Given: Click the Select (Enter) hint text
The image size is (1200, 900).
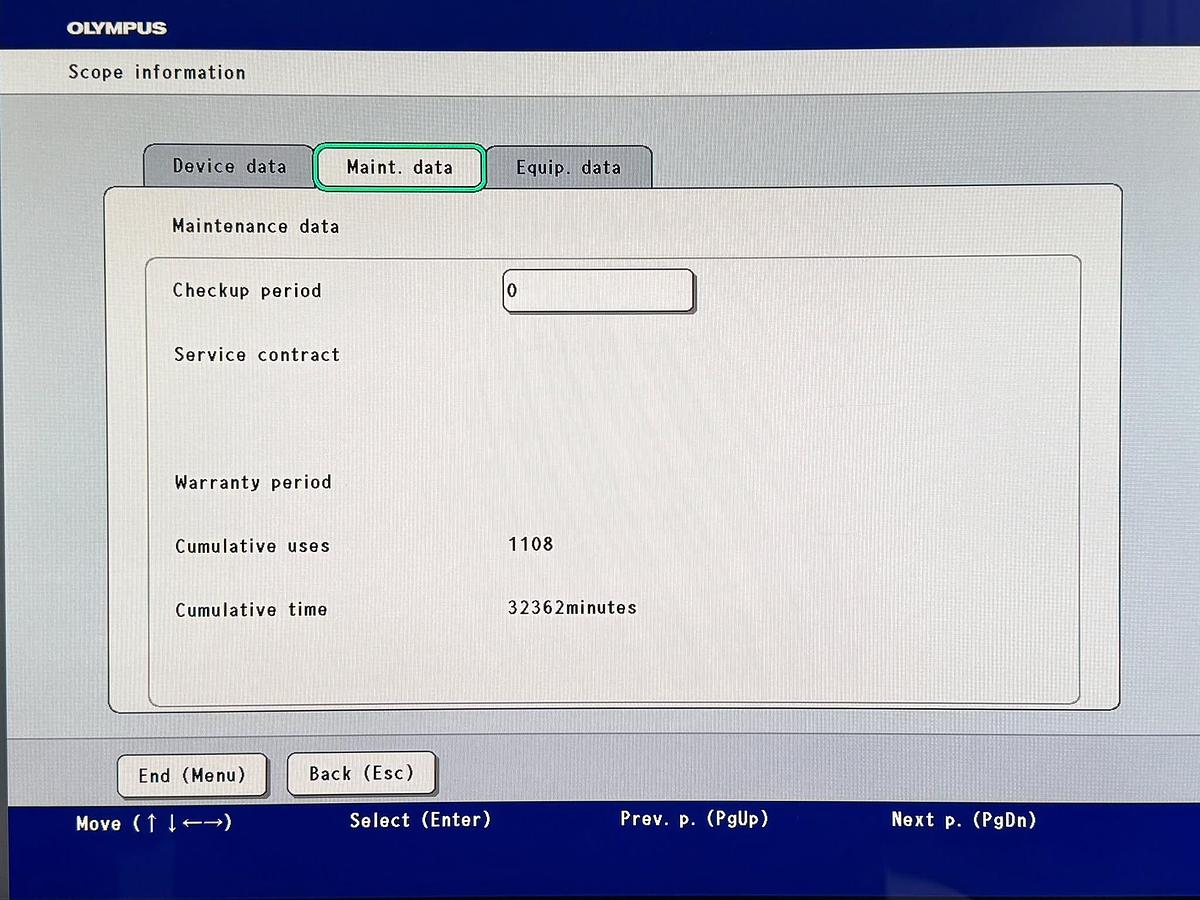Looking at the screenshot, I should coord(420,820).
